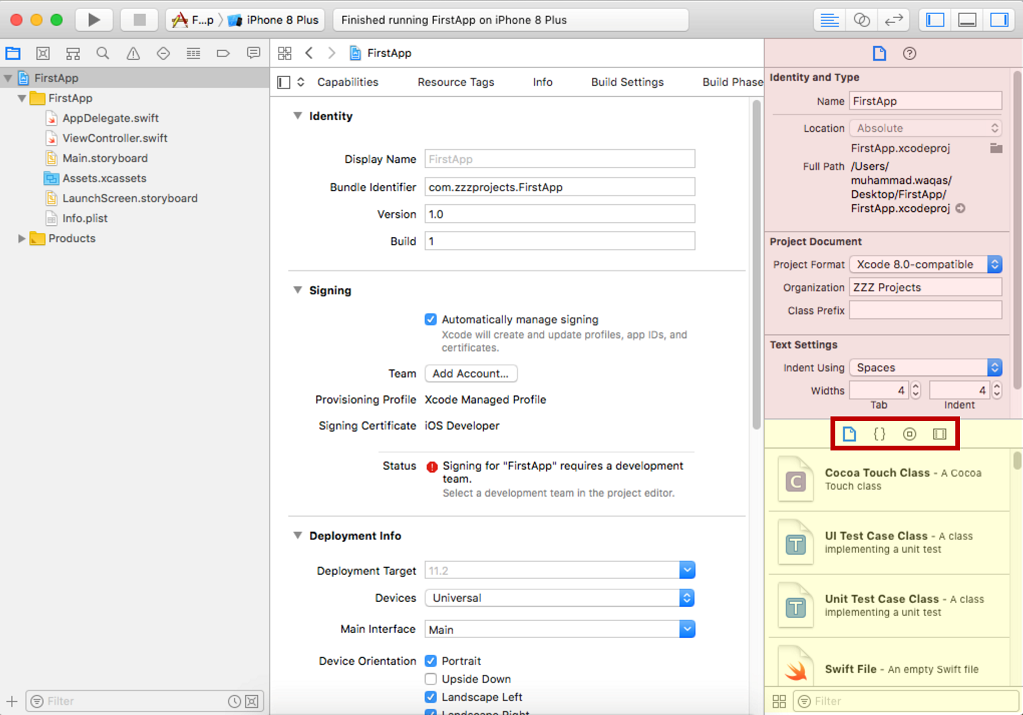Reveal FirstApp.xcodeproj in Finder arrow
The image size is (1023, 715).
[x=960, y=209]
